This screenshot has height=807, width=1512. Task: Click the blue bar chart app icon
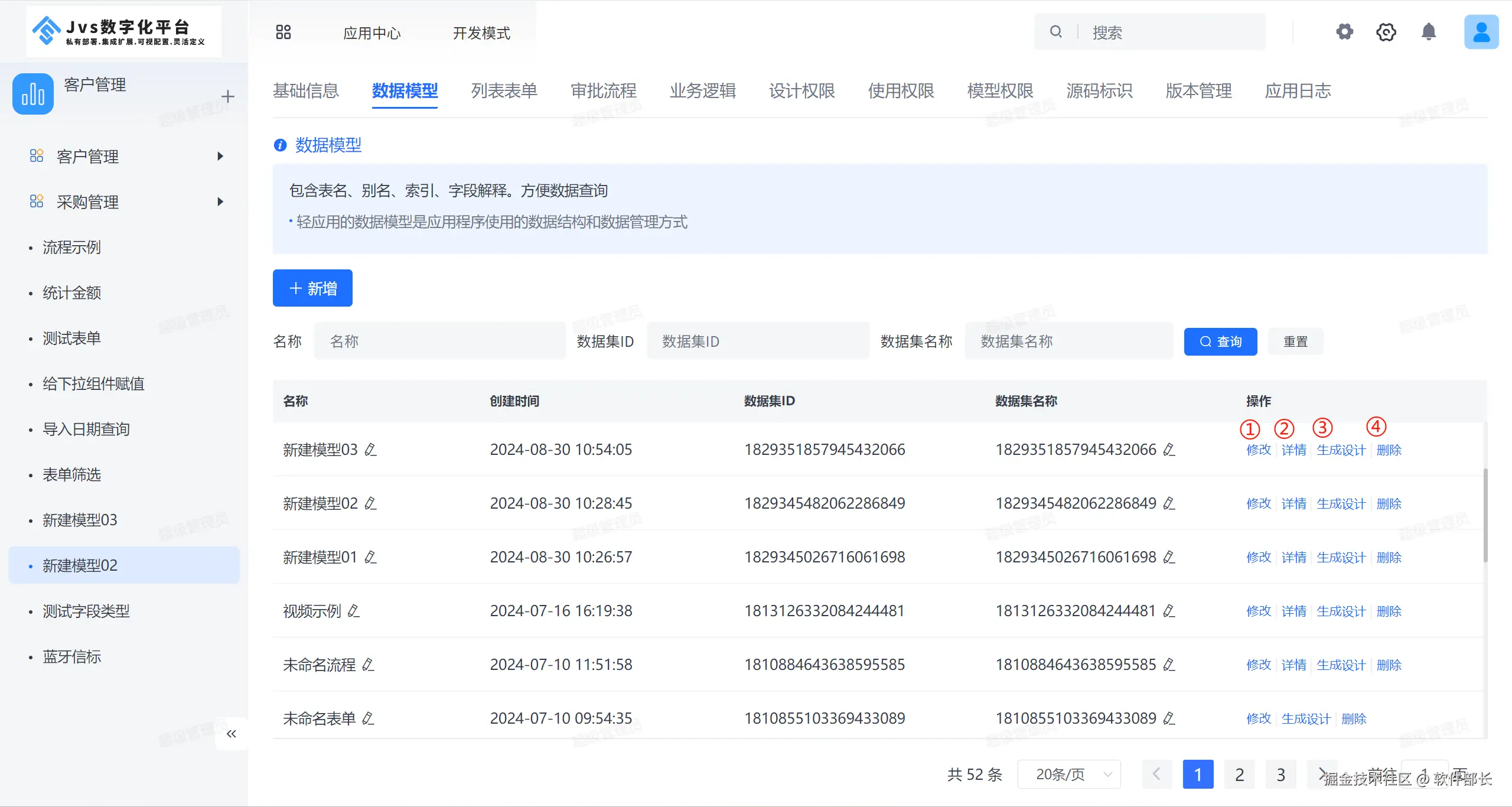(33, 94)
